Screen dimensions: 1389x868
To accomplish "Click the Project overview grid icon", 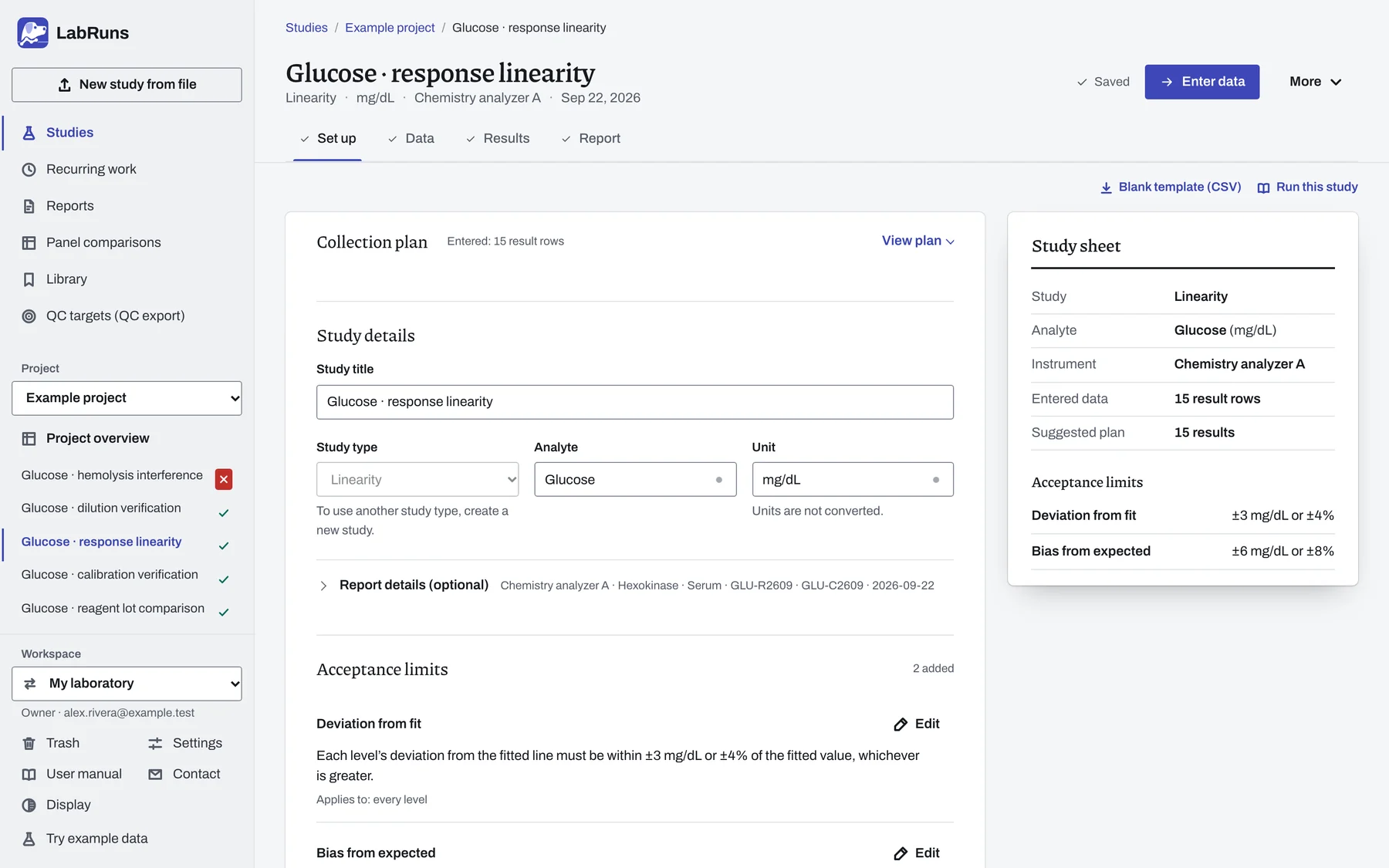I will [x=29, y=438].
